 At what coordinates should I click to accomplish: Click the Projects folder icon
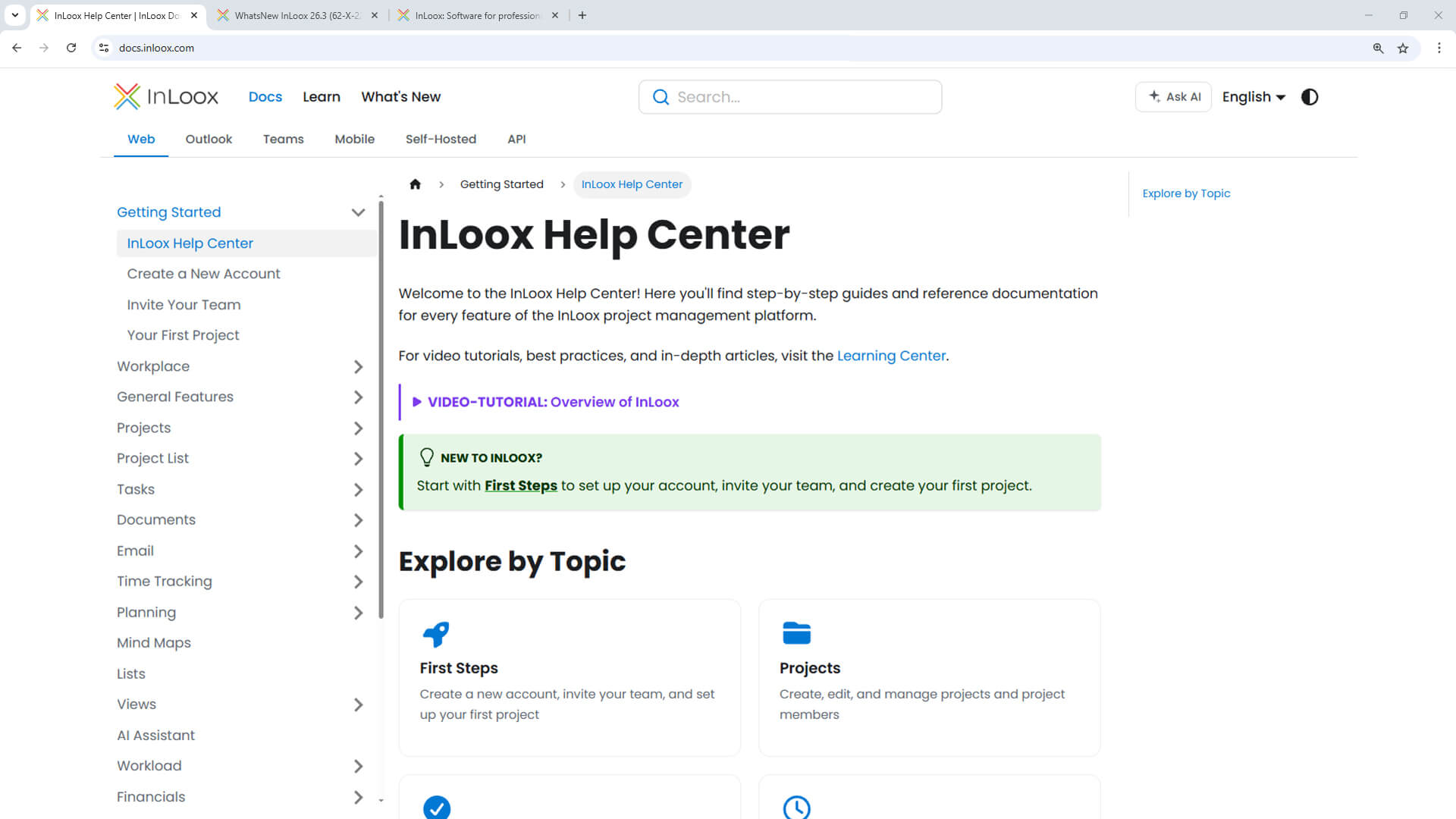point(796,632)
